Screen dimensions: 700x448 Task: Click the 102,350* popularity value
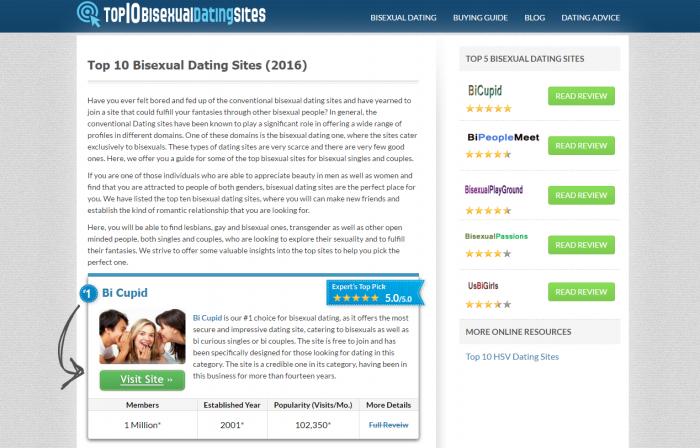313,425
